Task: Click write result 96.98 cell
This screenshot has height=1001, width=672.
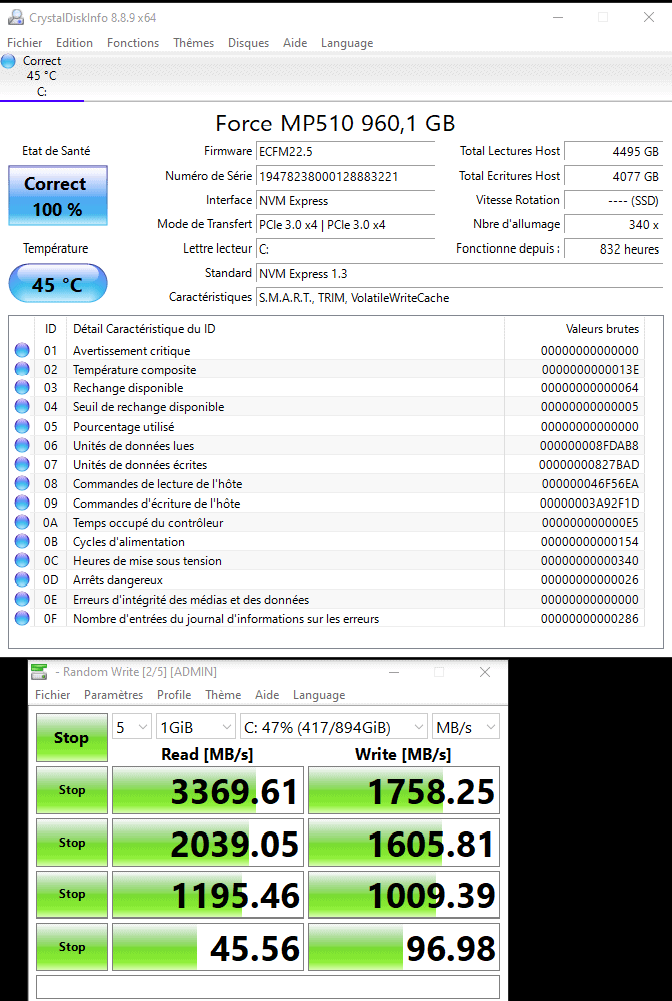Action: click(404, 947)
